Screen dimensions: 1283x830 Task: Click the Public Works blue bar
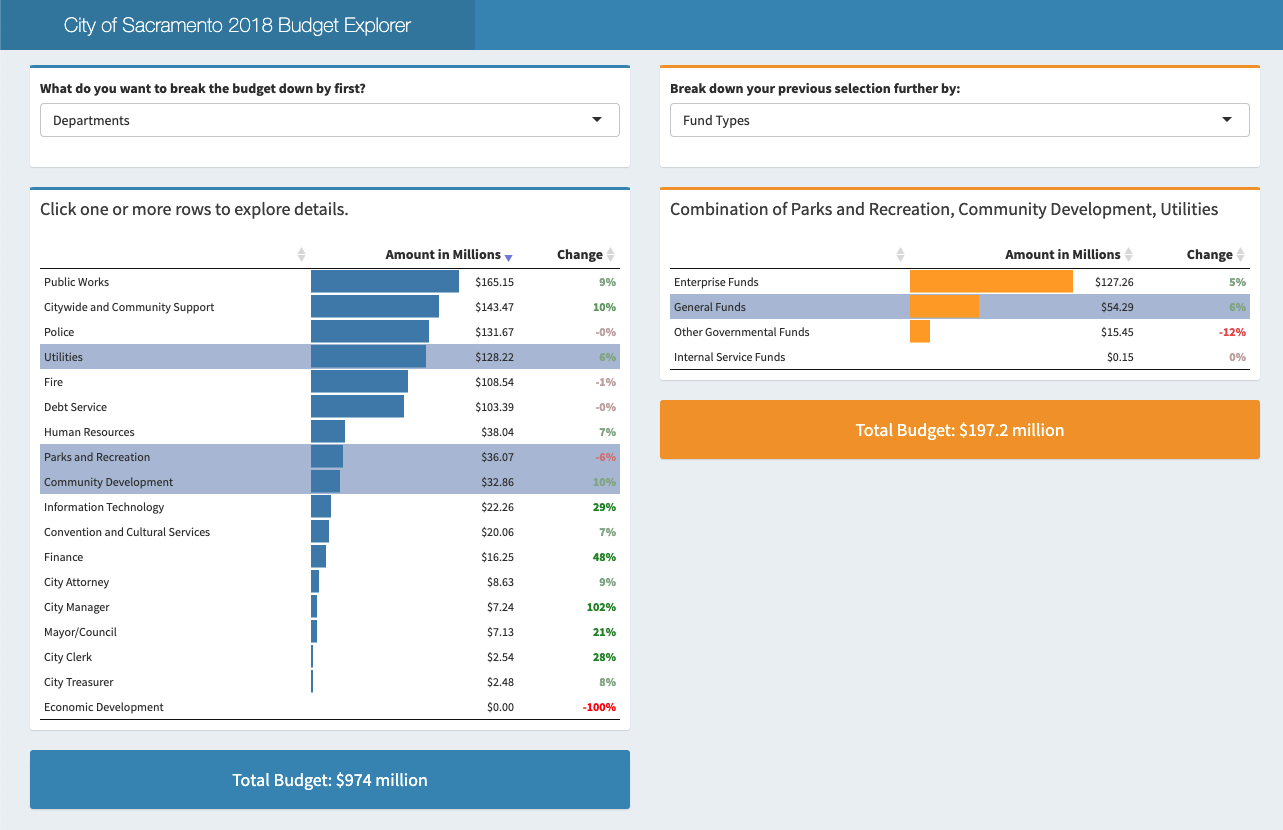pos(385,282)
